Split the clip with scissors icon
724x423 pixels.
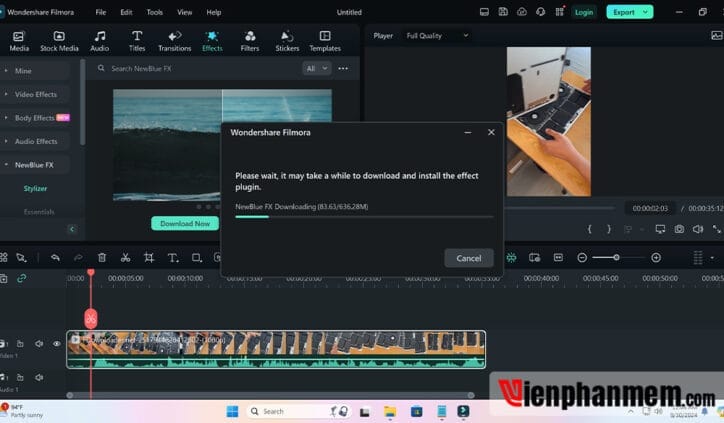[x=125, y=258]
